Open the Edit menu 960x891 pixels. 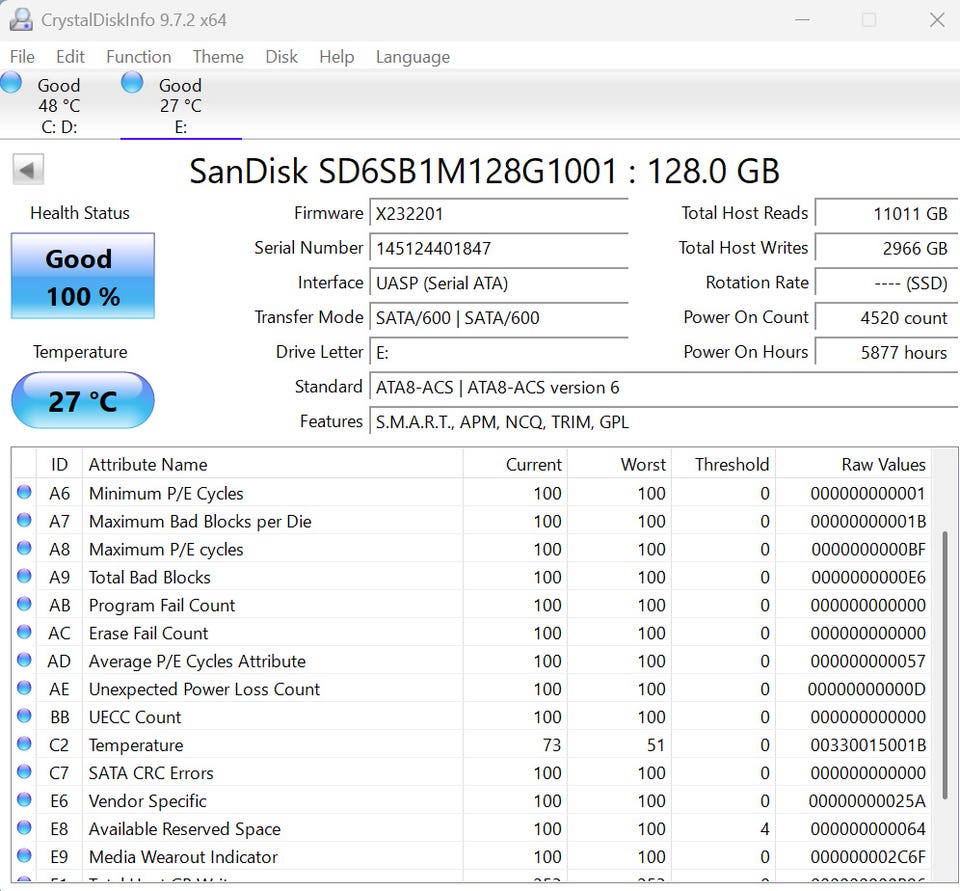[x=70, y=57]
